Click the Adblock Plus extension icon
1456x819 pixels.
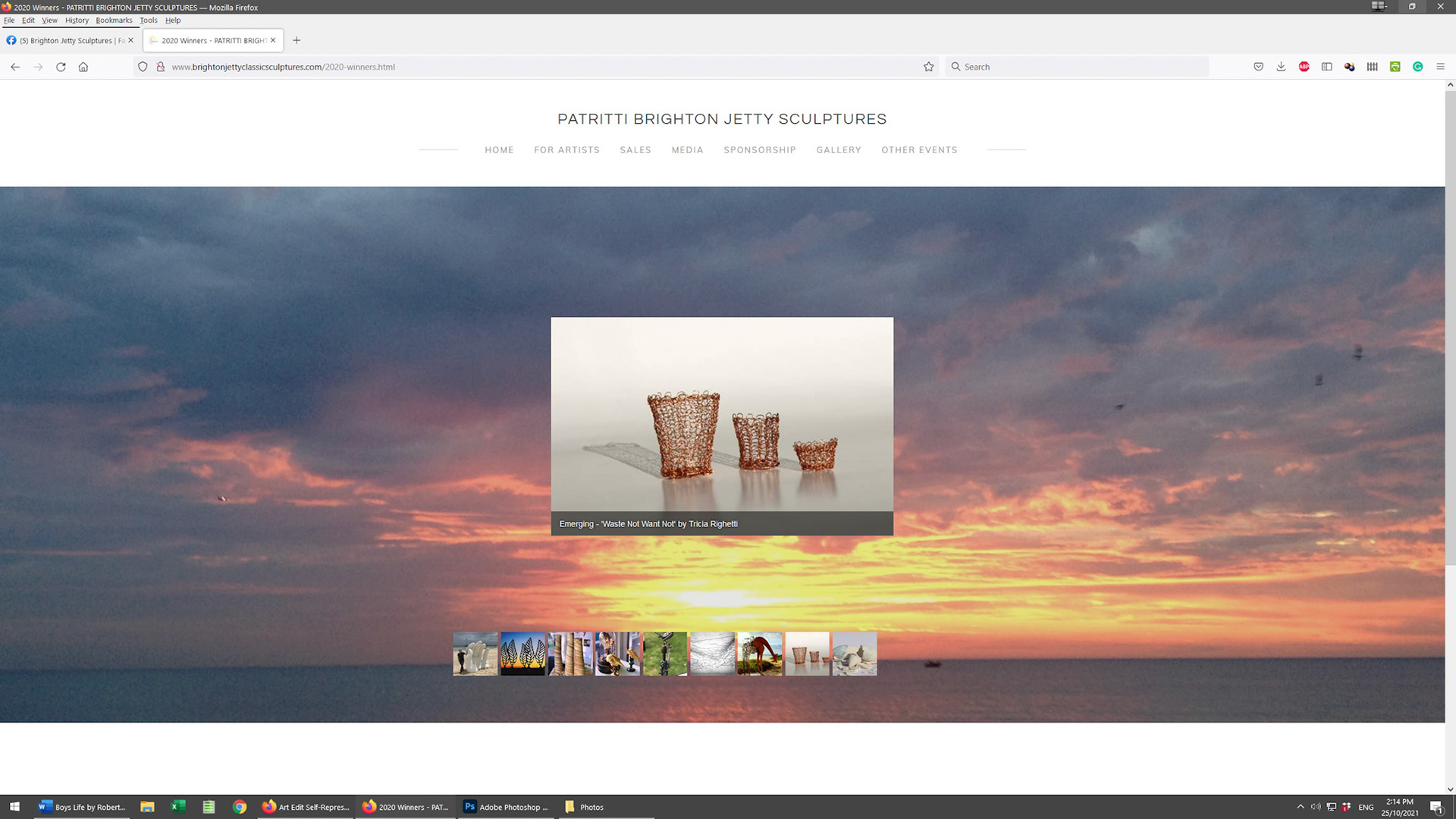(x=1304, y=67)
